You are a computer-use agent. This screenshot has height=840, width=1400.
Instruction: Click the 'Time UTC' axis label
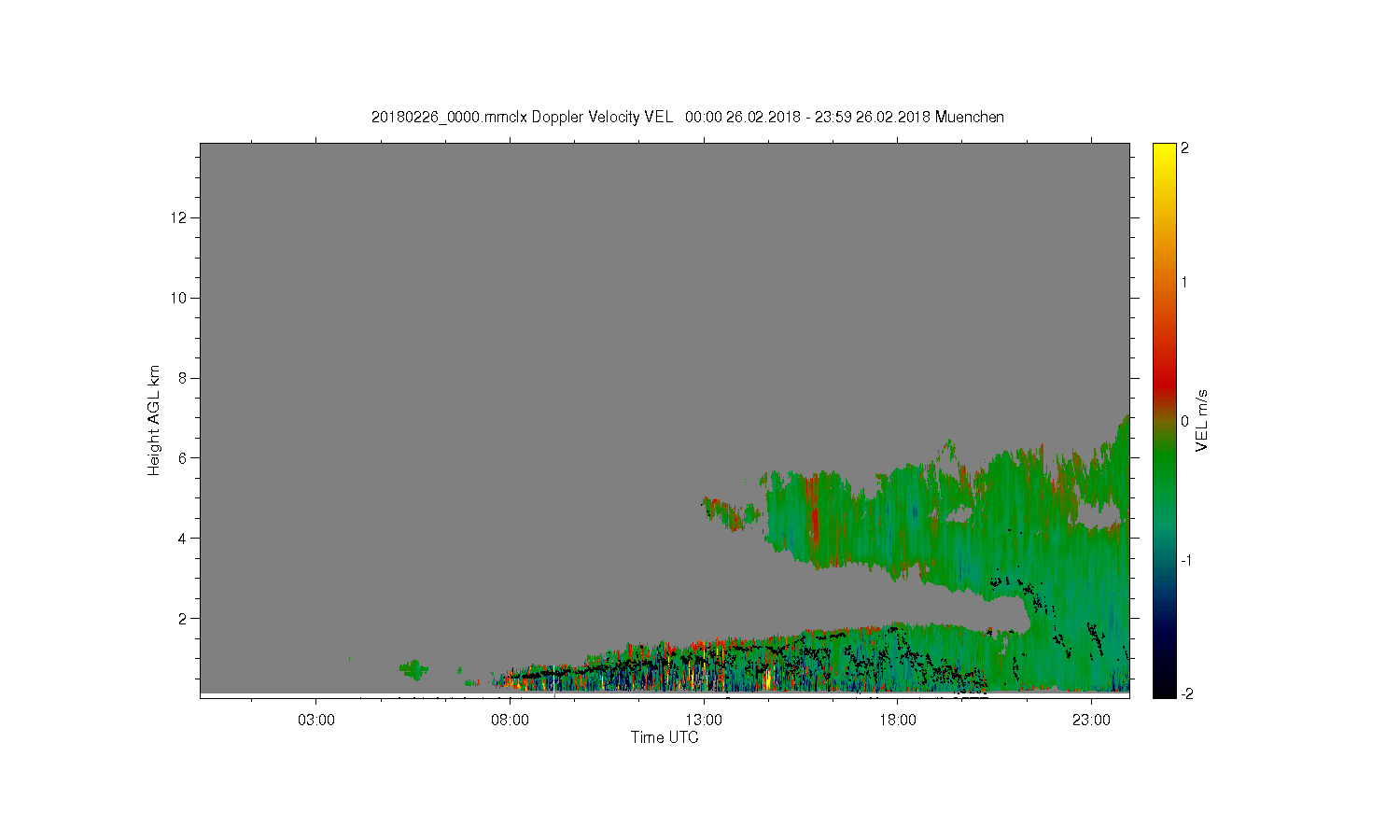click(x=665, y=737)
